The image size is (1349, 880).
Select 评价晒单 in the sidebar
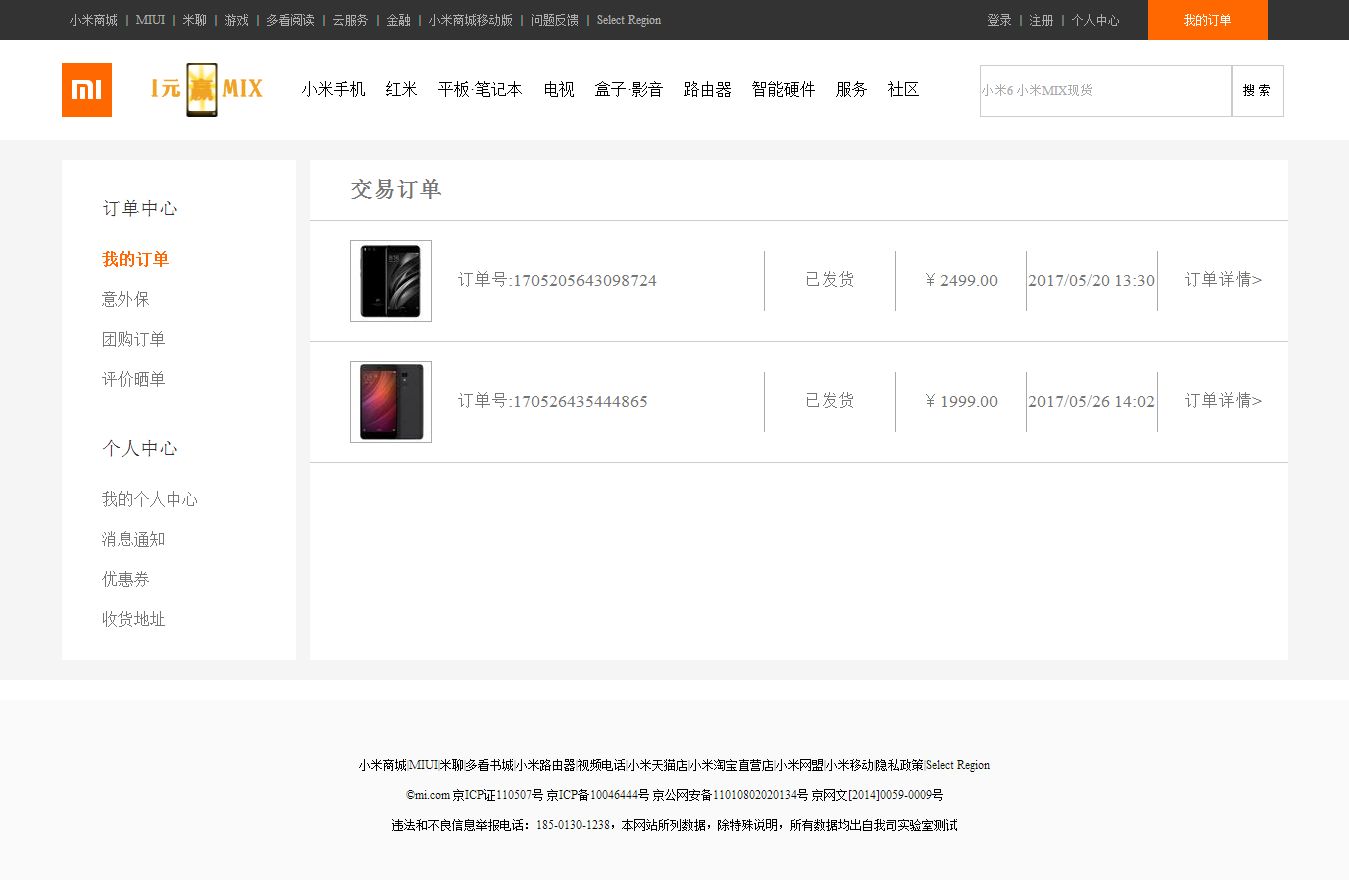pos(134,379)
